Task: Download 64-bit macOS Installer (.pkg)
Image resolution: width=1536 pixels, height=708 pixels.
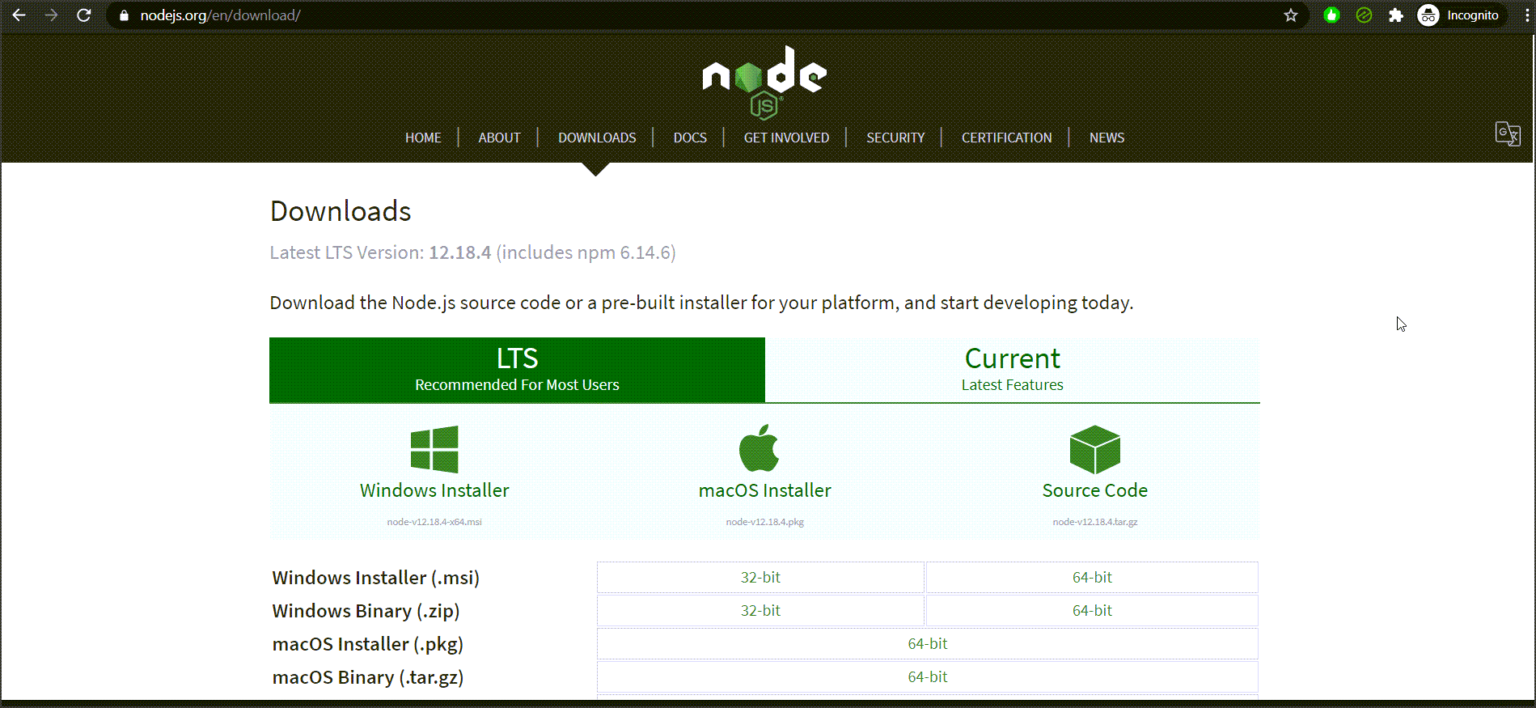Action: click(927, 643)
